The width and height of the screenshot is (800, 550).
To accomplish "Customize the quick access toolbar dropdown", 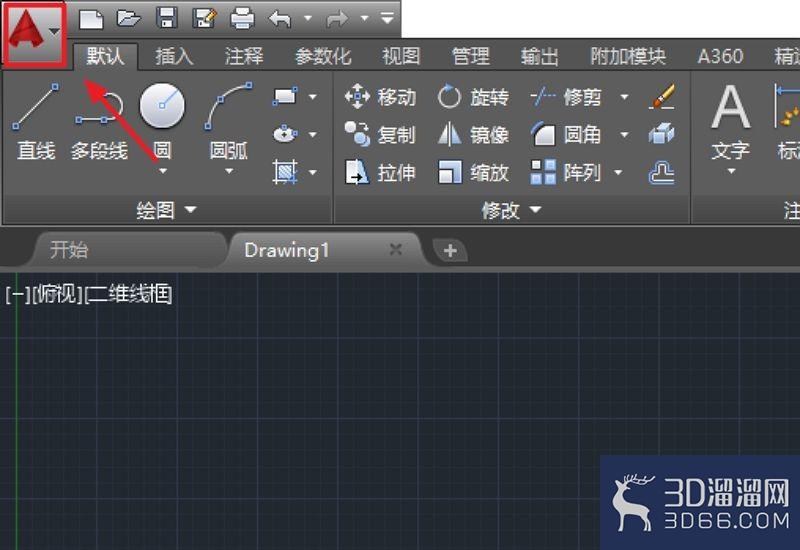I will click(x=387, y=19).
